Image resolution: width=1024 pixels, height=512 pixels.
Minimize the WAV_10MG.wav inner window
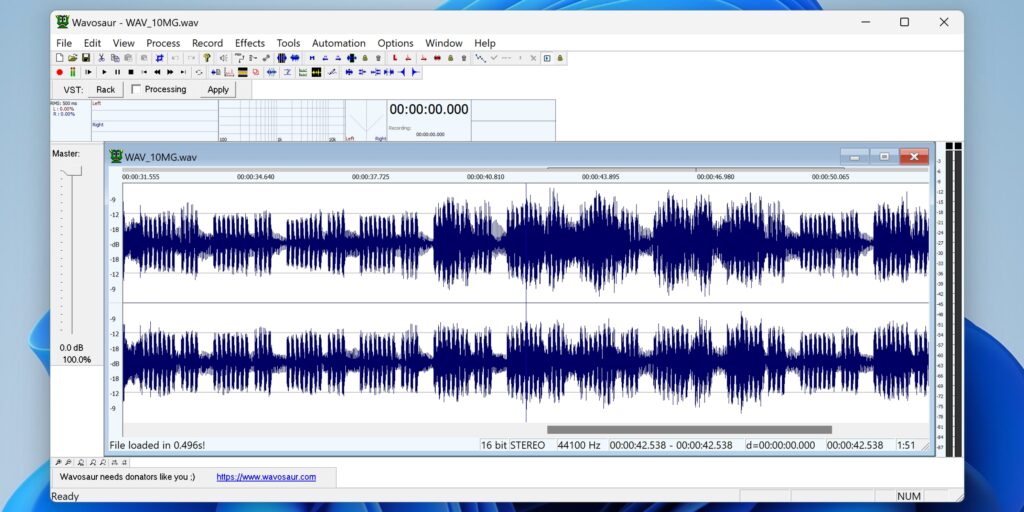pos(854,157)
